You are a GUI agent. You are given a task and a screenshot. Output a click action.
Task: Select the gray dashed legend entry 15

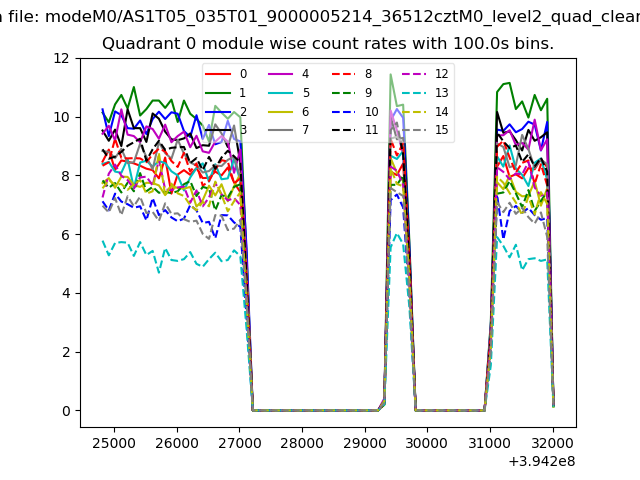(423, 130)
